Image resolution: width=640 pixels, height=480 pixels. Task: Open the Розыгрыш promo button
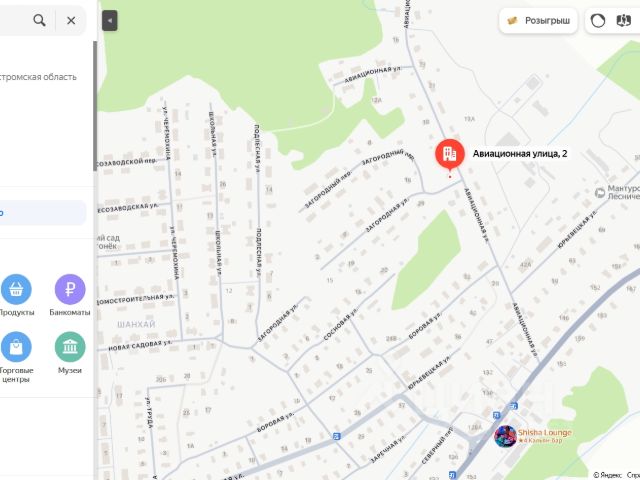tap(538, 20)
